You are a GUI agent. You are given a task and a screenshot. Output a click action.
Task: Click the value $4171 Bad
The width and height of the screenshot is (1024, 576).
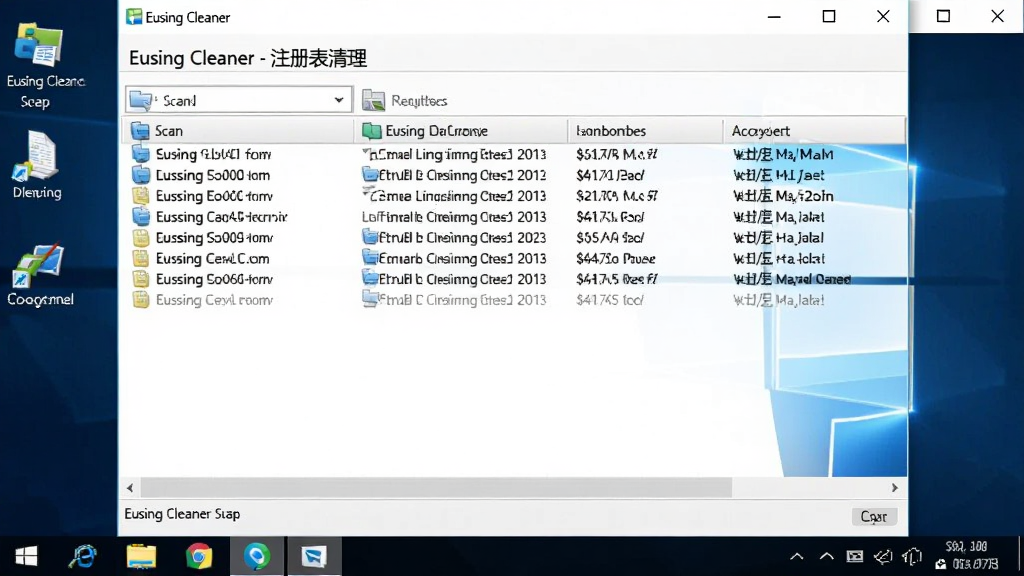(610, 176)
